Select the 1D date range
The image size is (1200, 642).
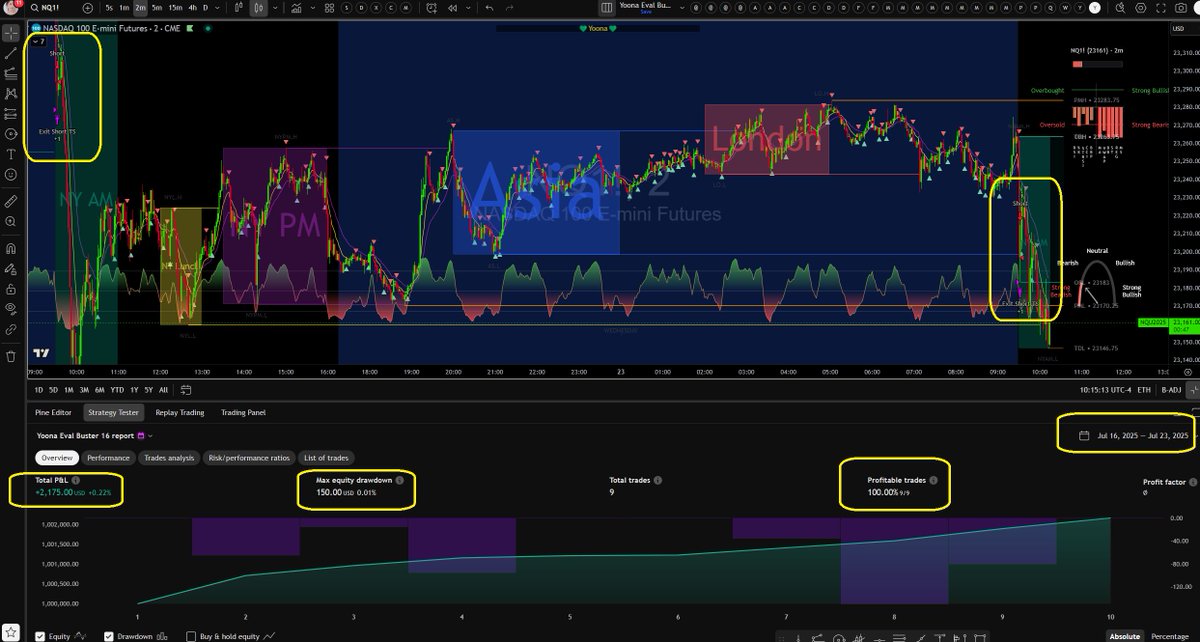[38, 390]
